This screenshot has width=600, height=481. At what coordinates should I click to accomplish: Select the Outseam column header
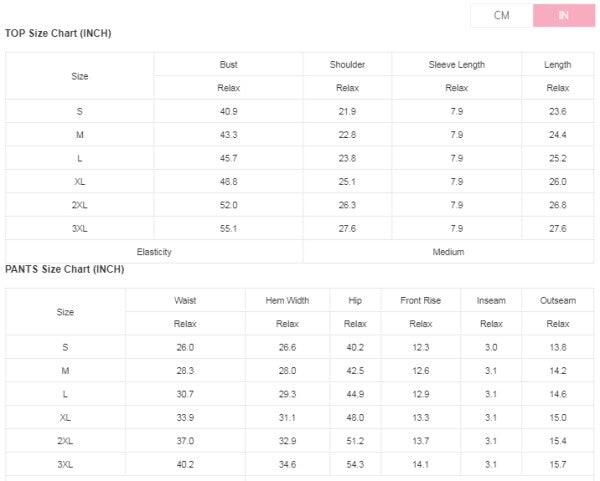558,300
